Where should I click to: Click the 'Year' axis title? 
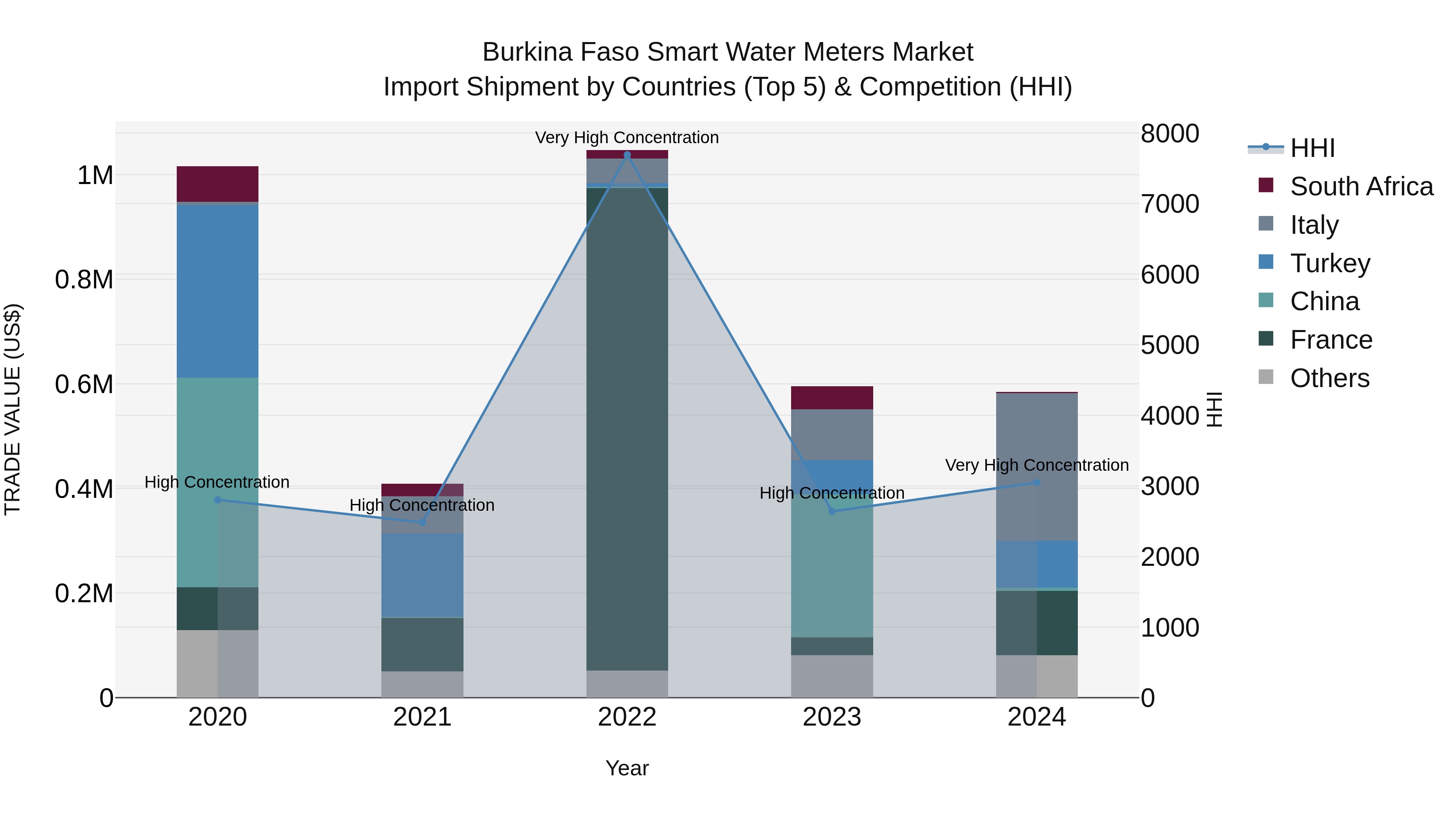tap(627, 768)
